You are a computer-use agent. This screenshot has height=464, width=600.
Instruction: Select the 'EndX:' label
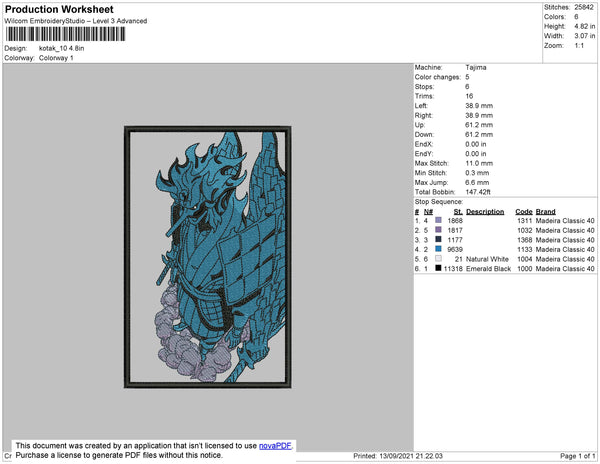pyautogui.click(x=424, y=144)
